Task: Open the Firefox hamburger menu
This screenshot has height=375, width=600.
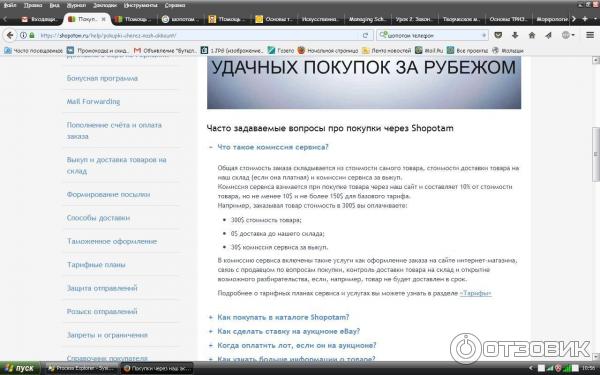Action: [590, 35]
